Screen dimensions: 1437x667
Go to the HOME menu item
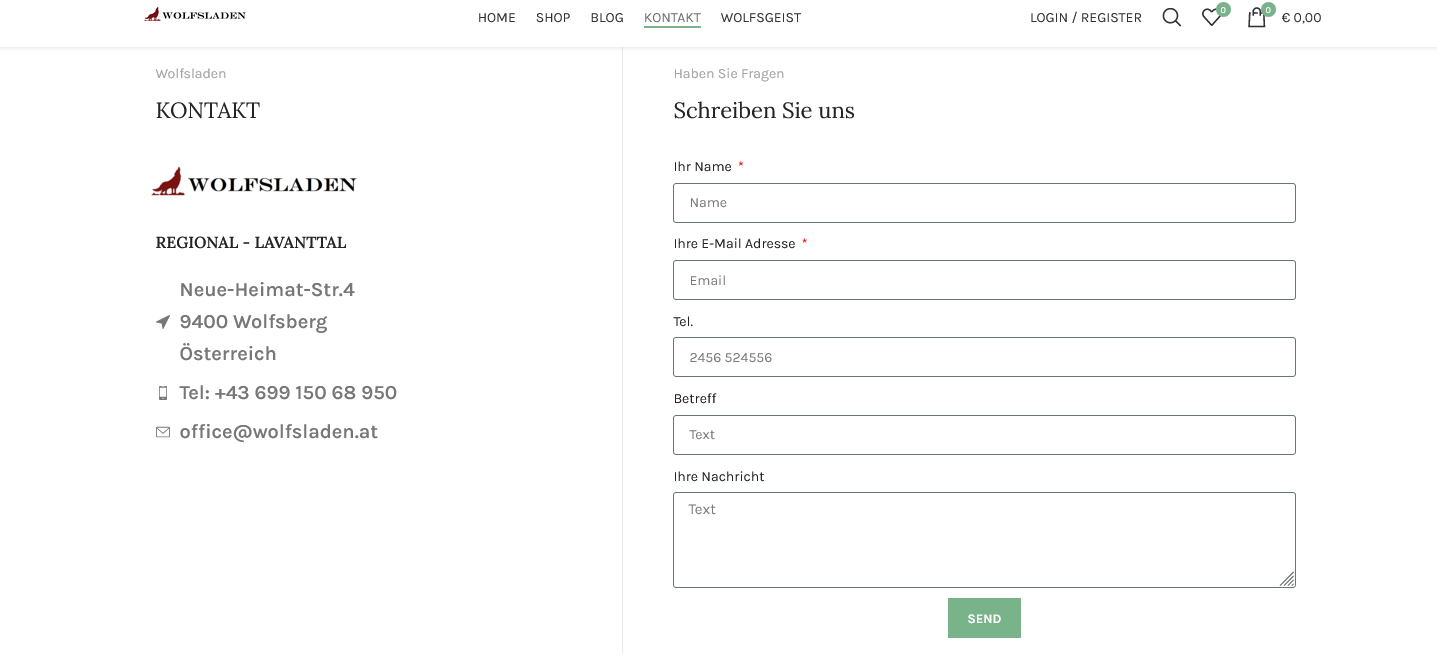(x=496, y=18)
